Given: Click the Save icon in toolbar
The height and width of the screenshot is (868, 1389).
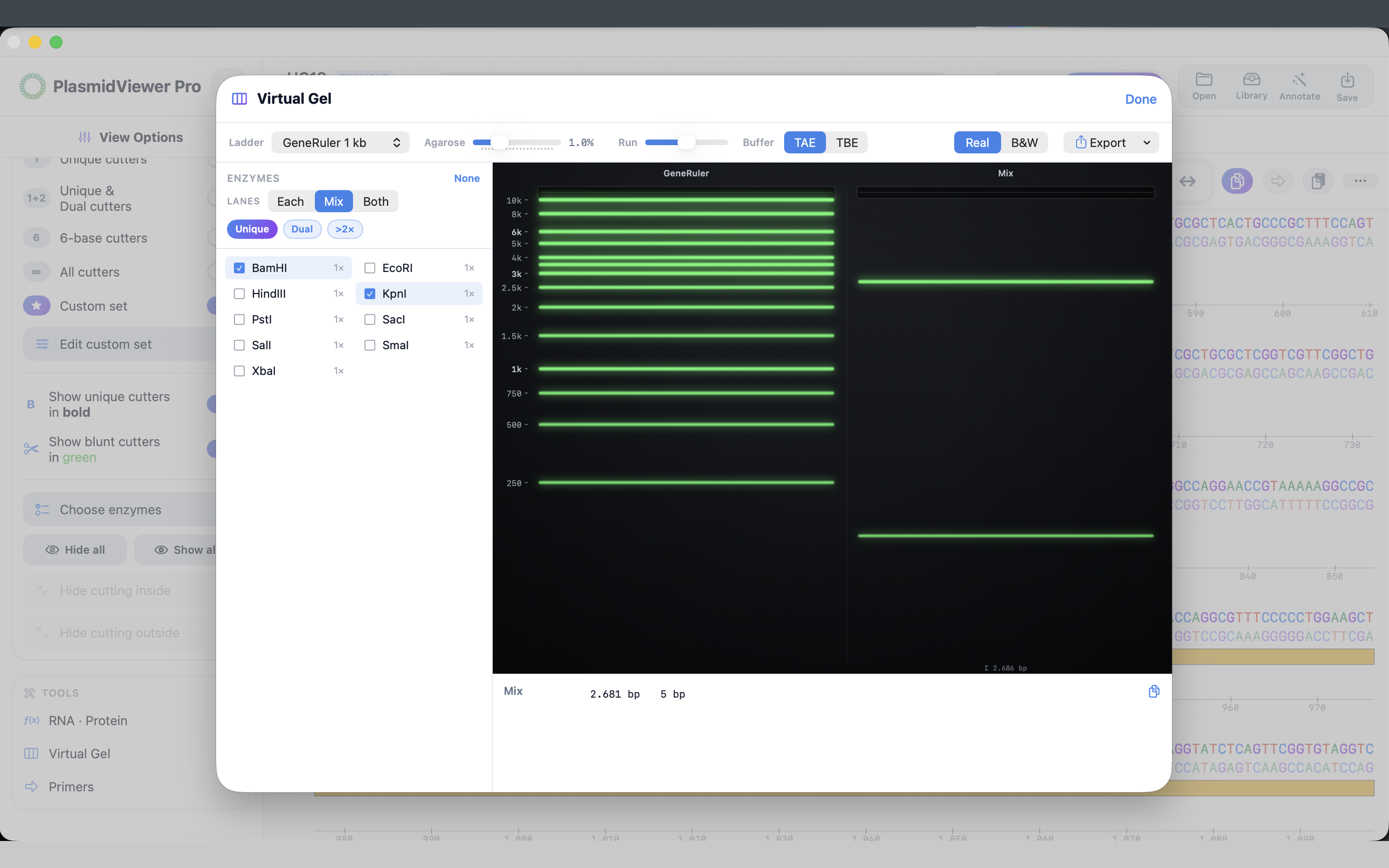Looking at the screenshot, I should click(x=1347, y=80).
